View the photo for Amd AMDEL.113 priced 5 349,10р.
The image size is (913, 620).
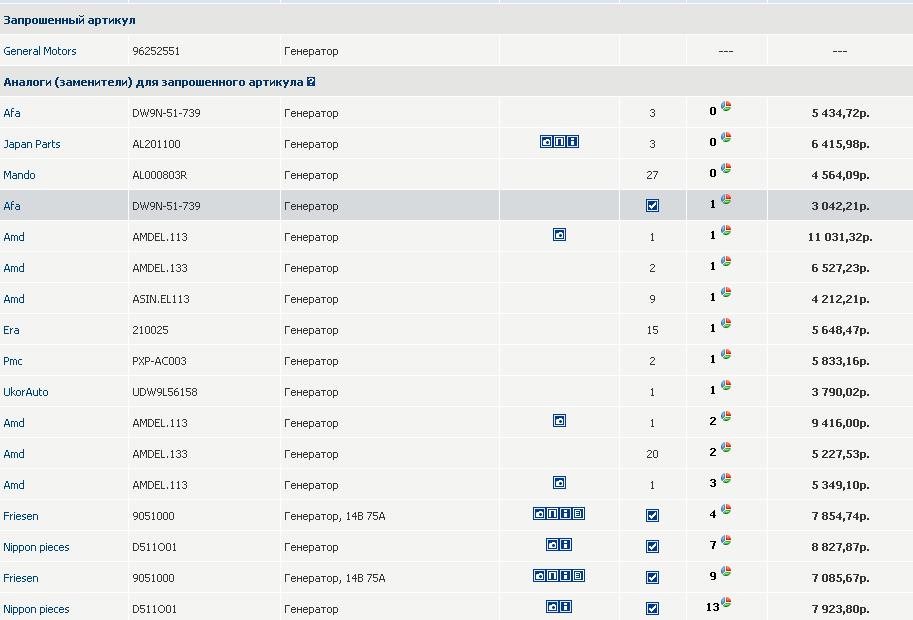pyautogui.click(x=560, y=483)
